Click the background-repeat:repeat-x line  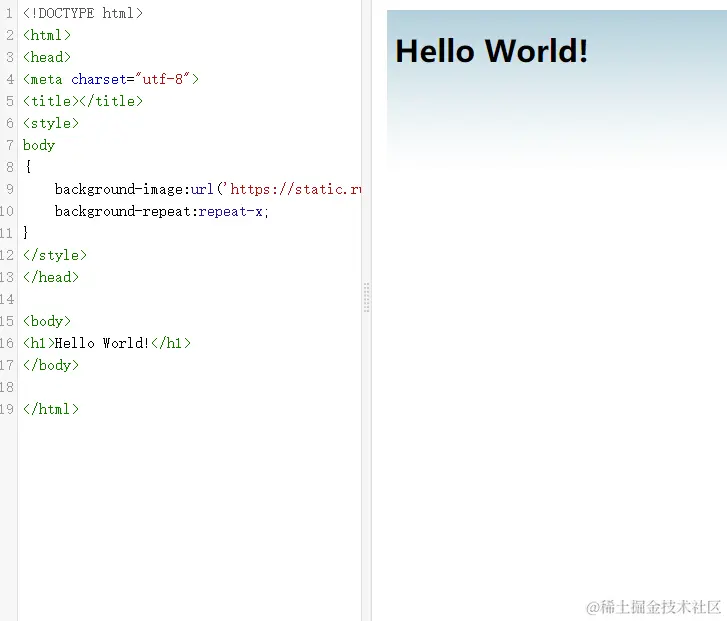162,211
